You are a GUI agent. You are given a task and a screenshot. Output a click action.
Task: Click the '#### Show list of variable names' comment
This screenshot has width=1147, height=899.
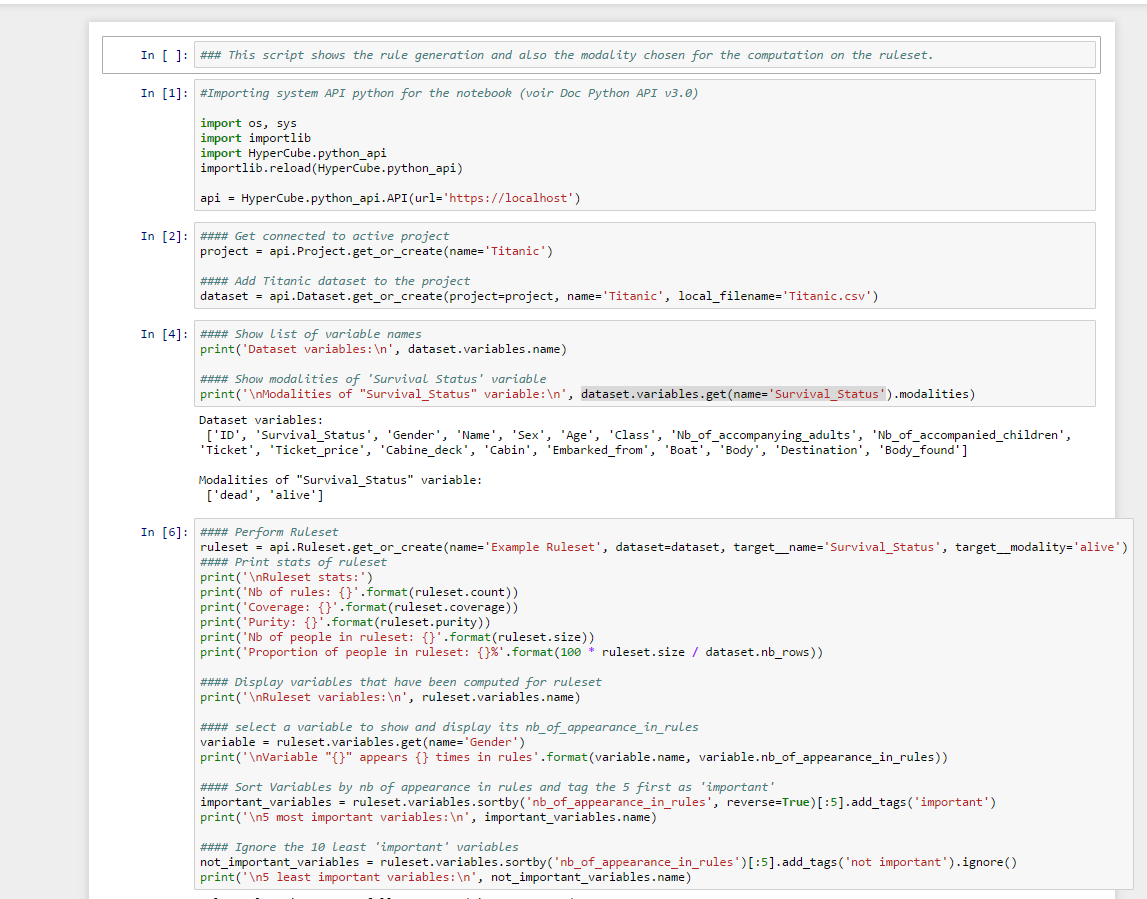pos(311,334)
